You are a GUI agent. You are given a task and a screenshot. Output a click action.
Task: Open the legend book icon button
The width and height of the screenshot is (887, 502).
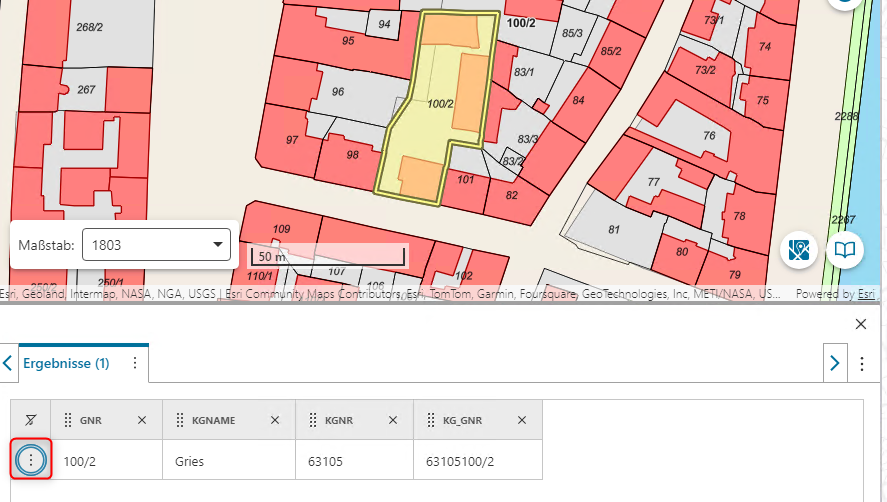tap(845, 250)
